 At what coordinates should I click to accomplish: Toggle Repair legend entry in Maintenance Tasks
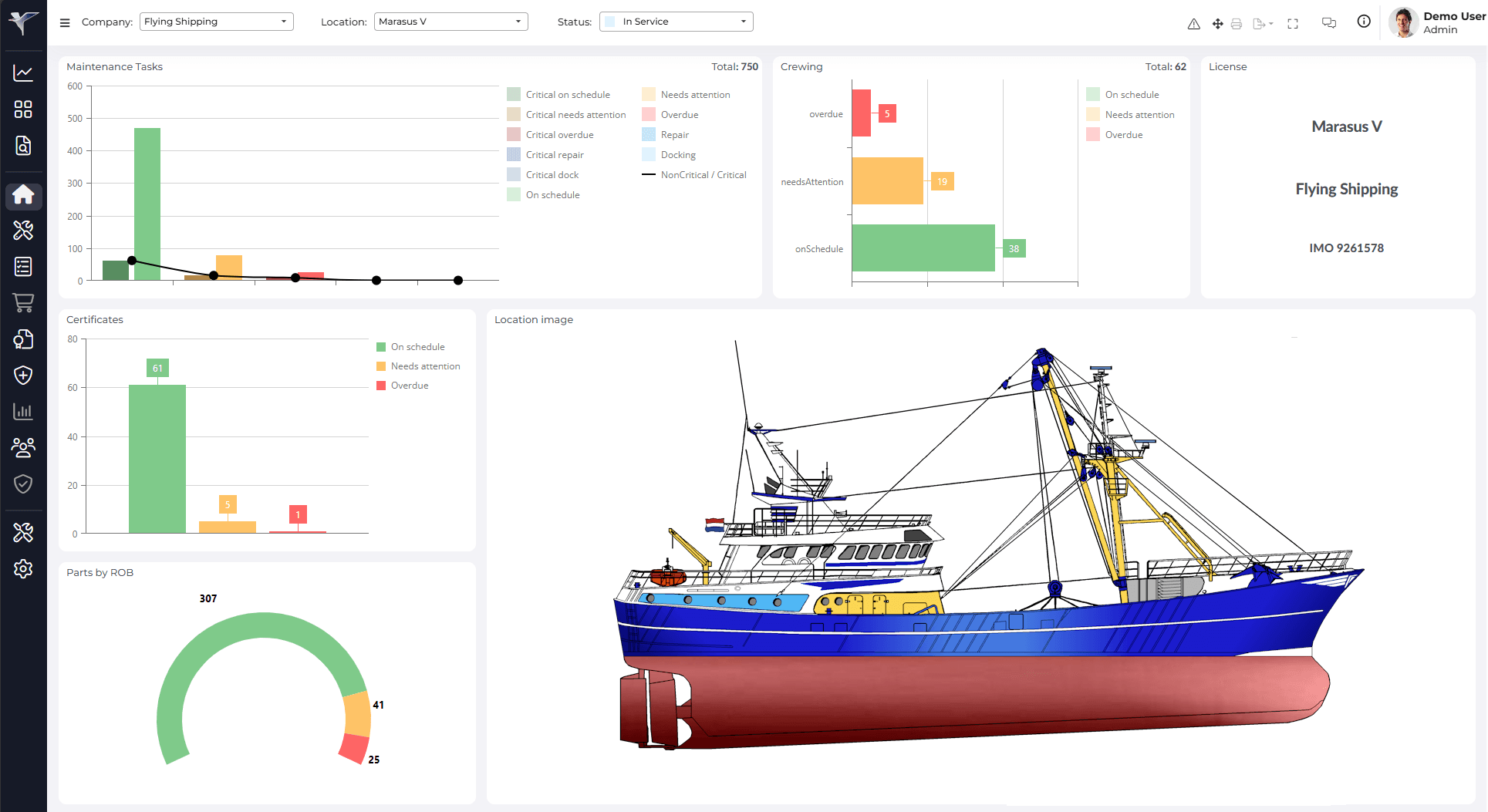[x=665, y=135]
